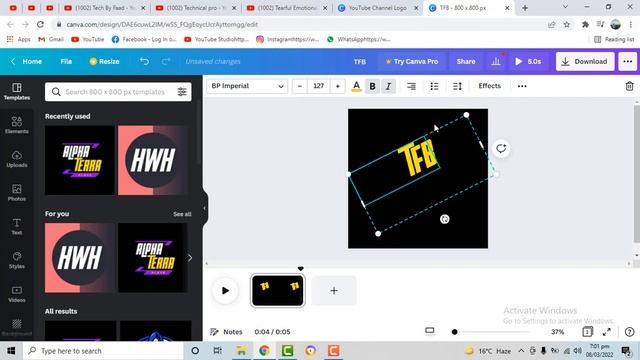Click Try Canva Pro
This screenshot has width=640, height=360.
point(412,61)
